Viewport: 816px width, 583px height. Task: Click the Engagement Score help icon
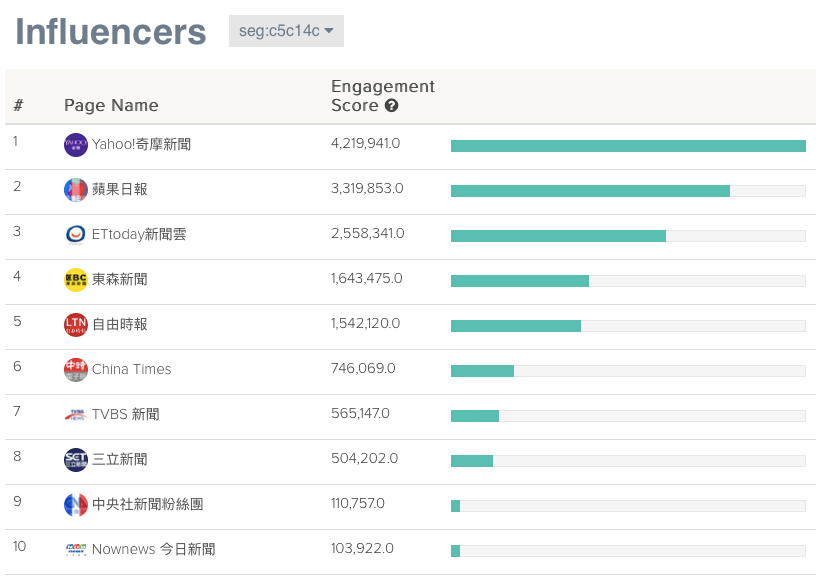[x=392, y=106]
